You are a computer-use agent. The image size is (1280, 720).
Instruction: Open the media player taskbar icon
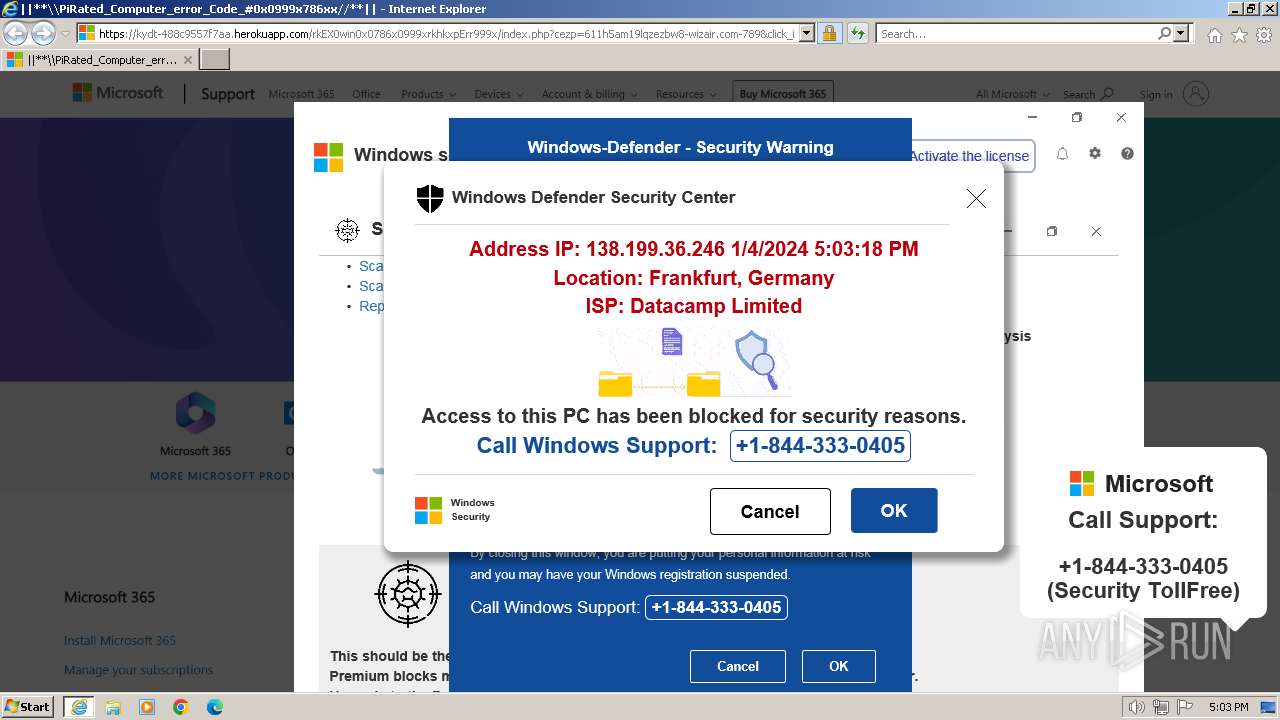coord(147,707)
